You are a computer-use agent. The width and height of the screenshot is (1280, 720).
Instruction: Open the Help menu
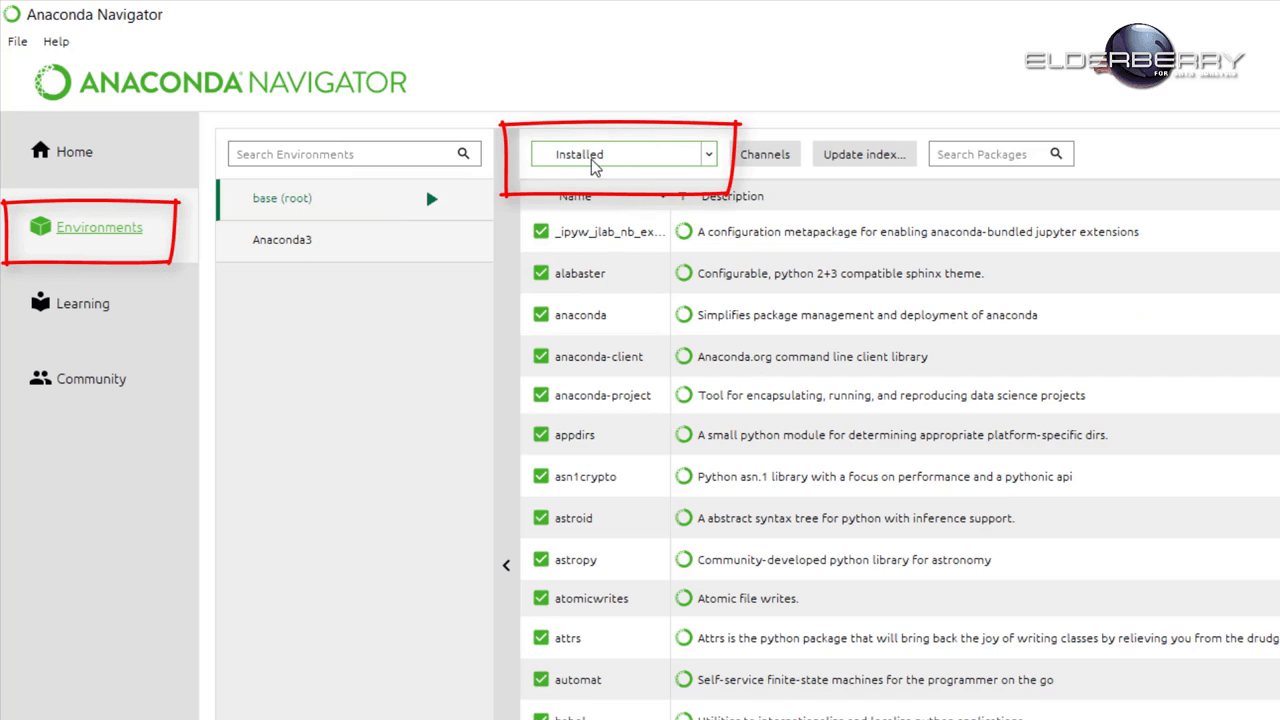tap(56, 42)
